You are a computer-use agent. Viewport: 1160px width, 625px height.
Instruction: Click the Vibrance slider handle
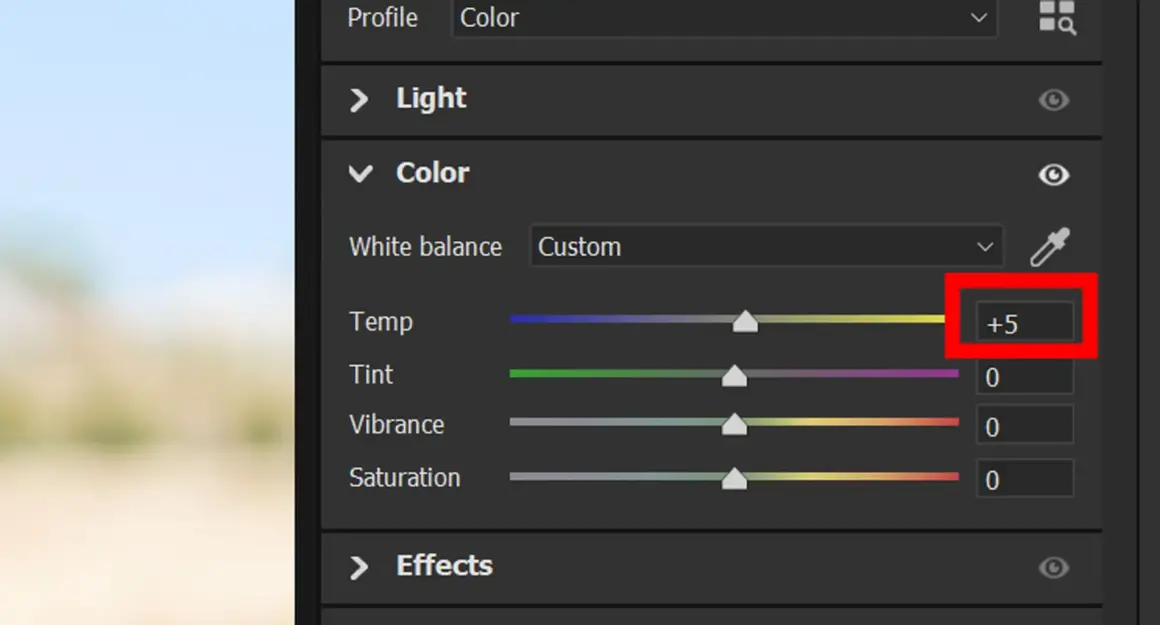tap(735, 425)
